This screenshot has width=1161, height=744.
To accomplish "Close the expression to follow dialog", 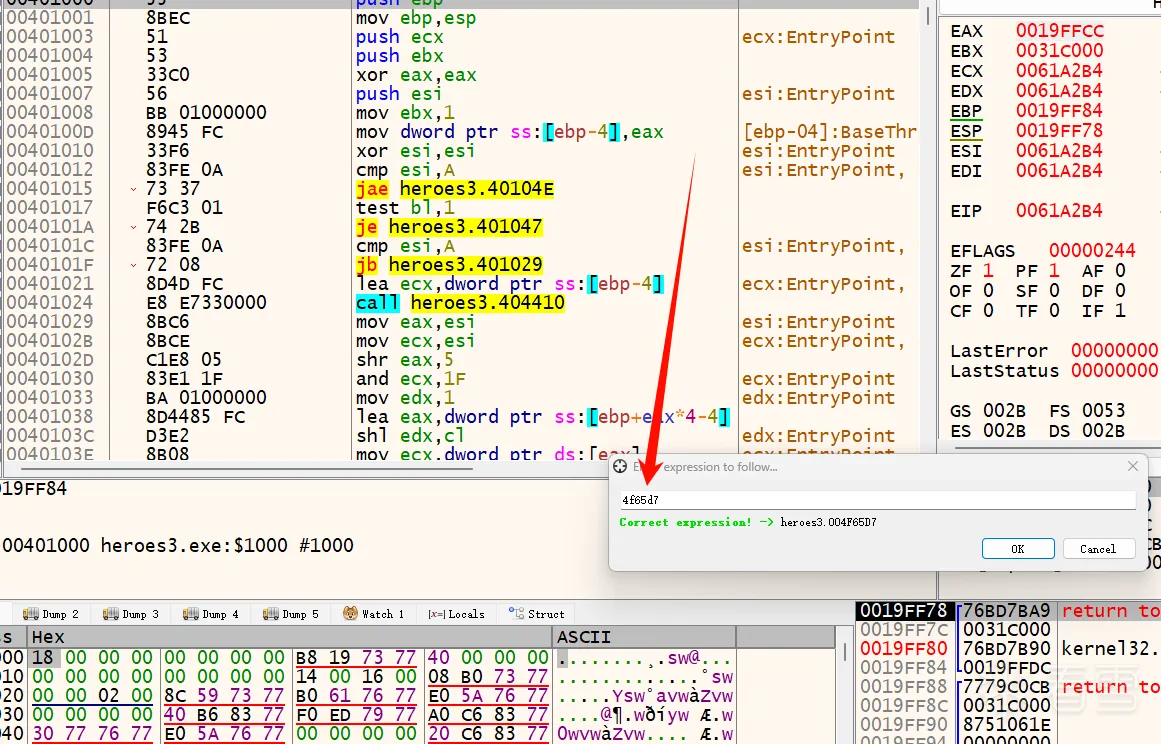I will [x=1132, y=466].
